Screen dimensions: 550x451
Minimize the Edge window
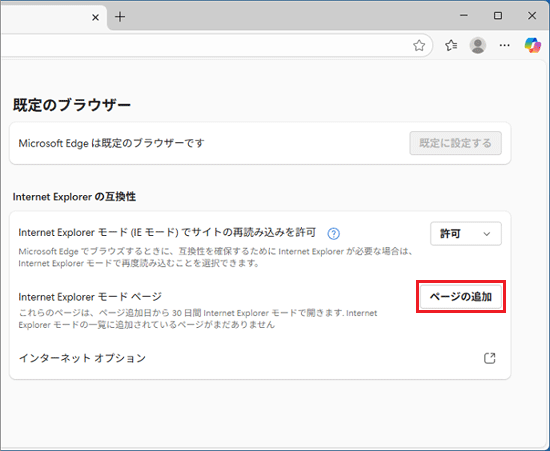point(464,16)
